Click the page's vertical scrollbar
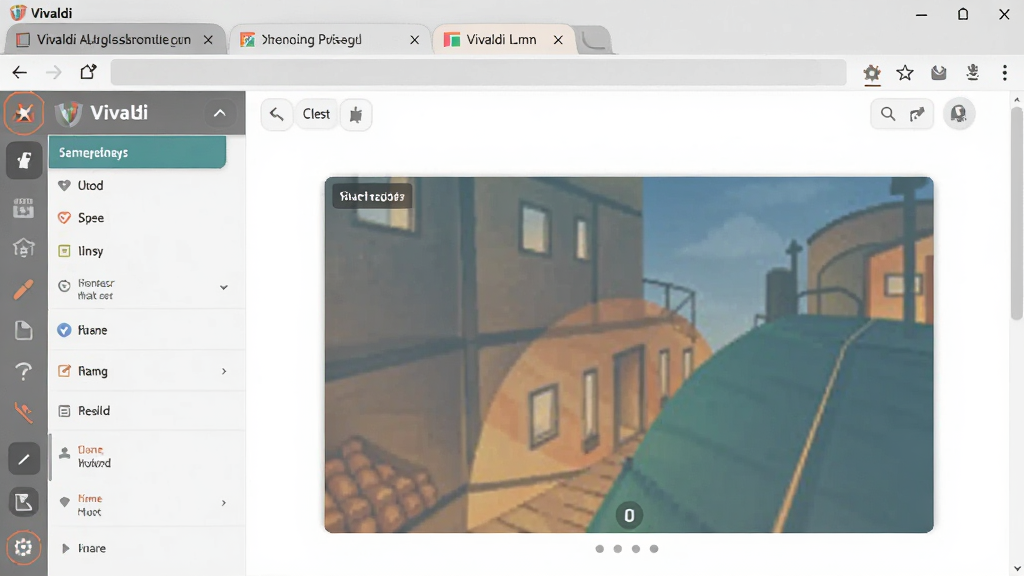 pyautogui.click(x=1016, y=213)
